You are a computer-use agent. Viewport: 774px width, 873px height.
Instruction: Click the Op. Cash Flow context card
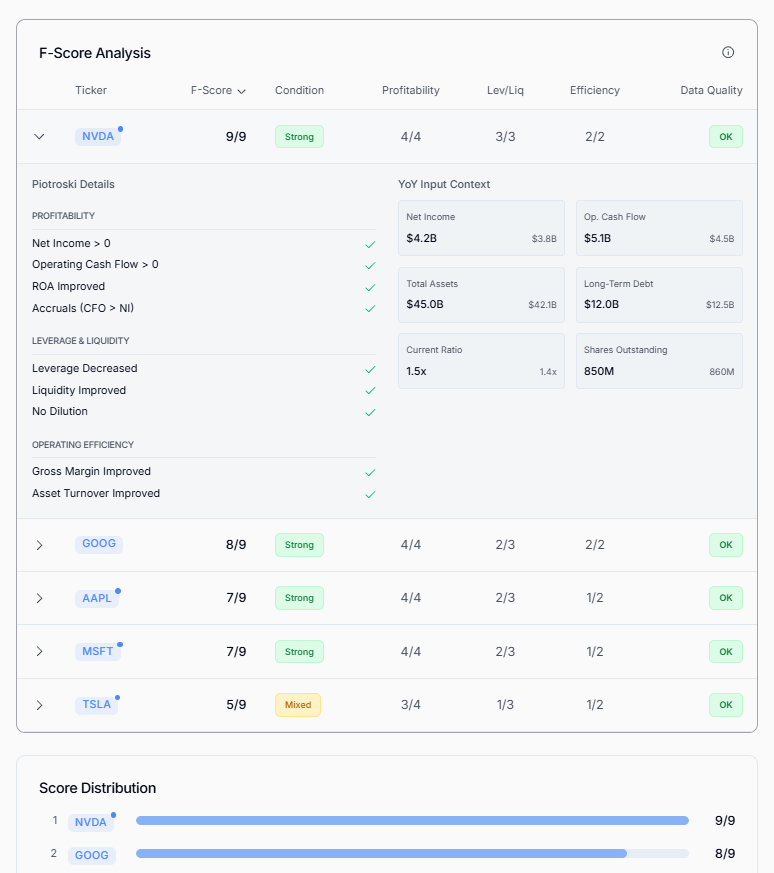point(659,228)
